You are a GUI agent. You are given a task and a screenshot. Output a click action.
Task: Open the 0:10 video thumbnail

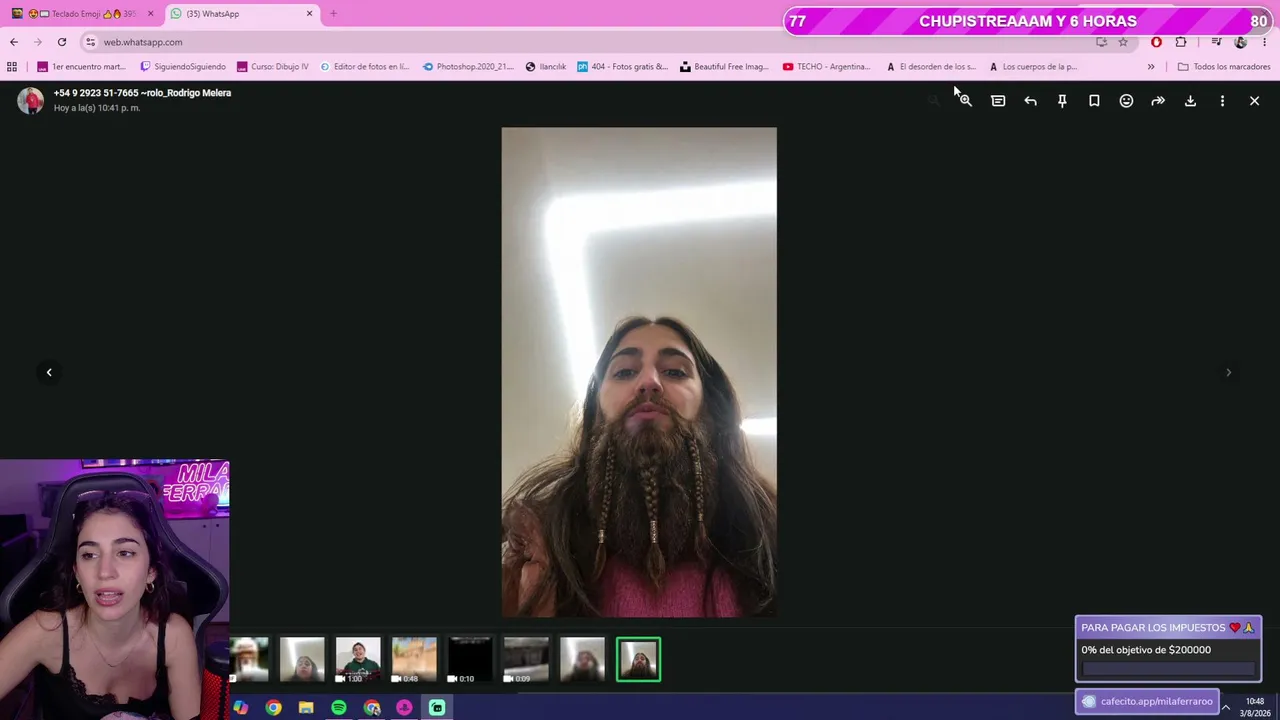point(470,660)
